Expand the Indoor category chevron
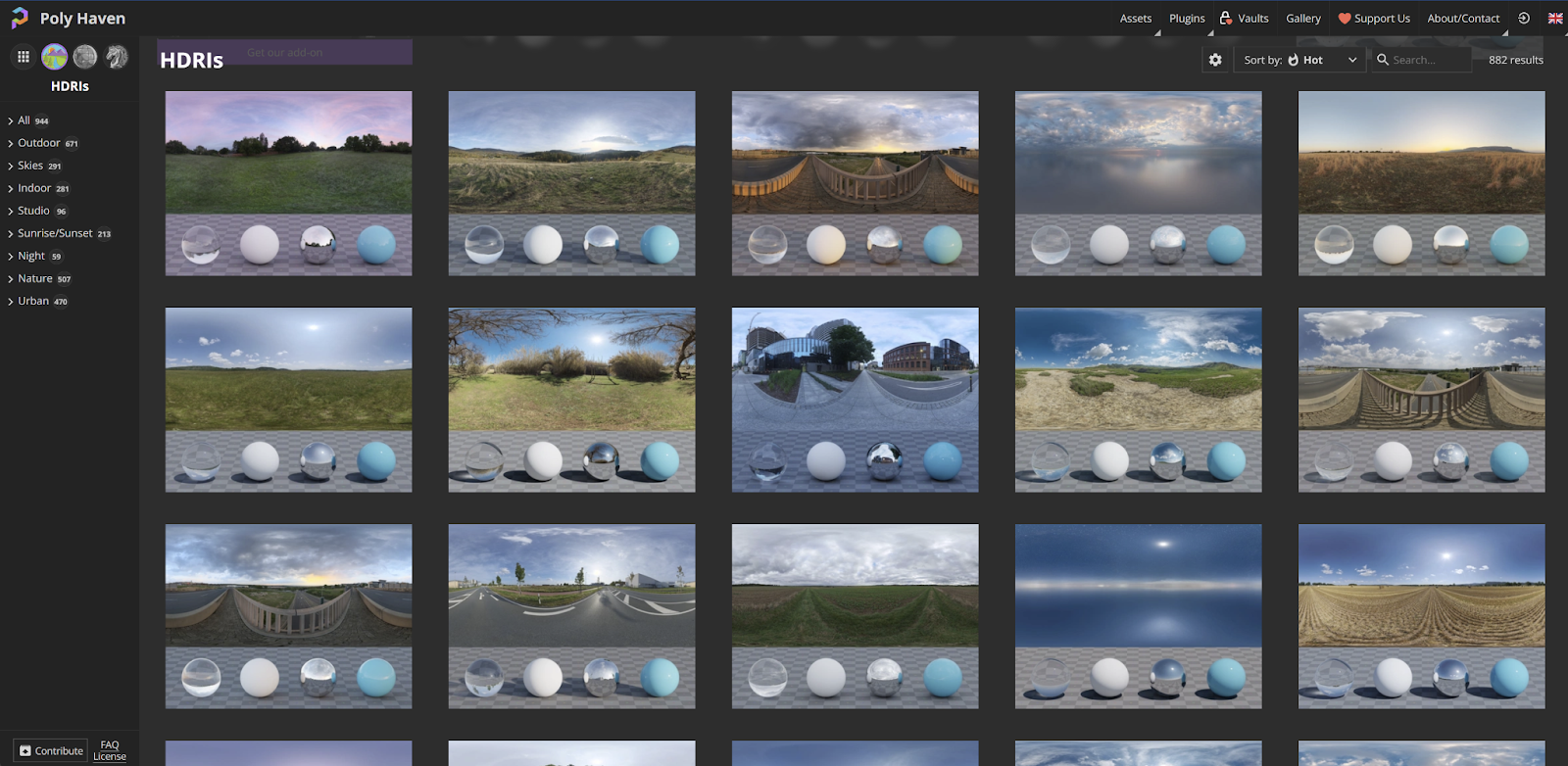 click(10, 189)
